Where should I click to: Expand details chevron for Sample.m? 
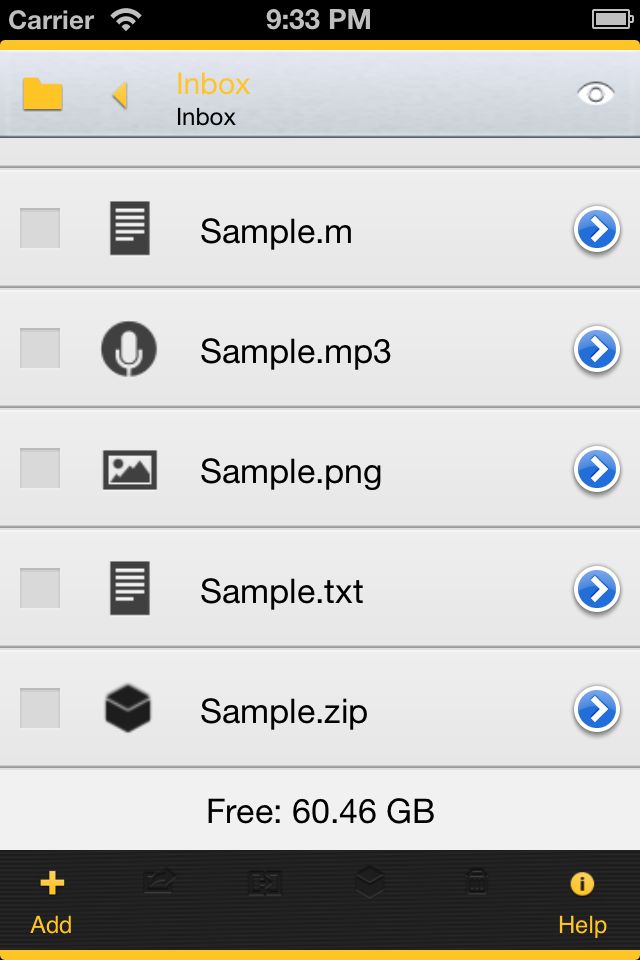(597, 230)
